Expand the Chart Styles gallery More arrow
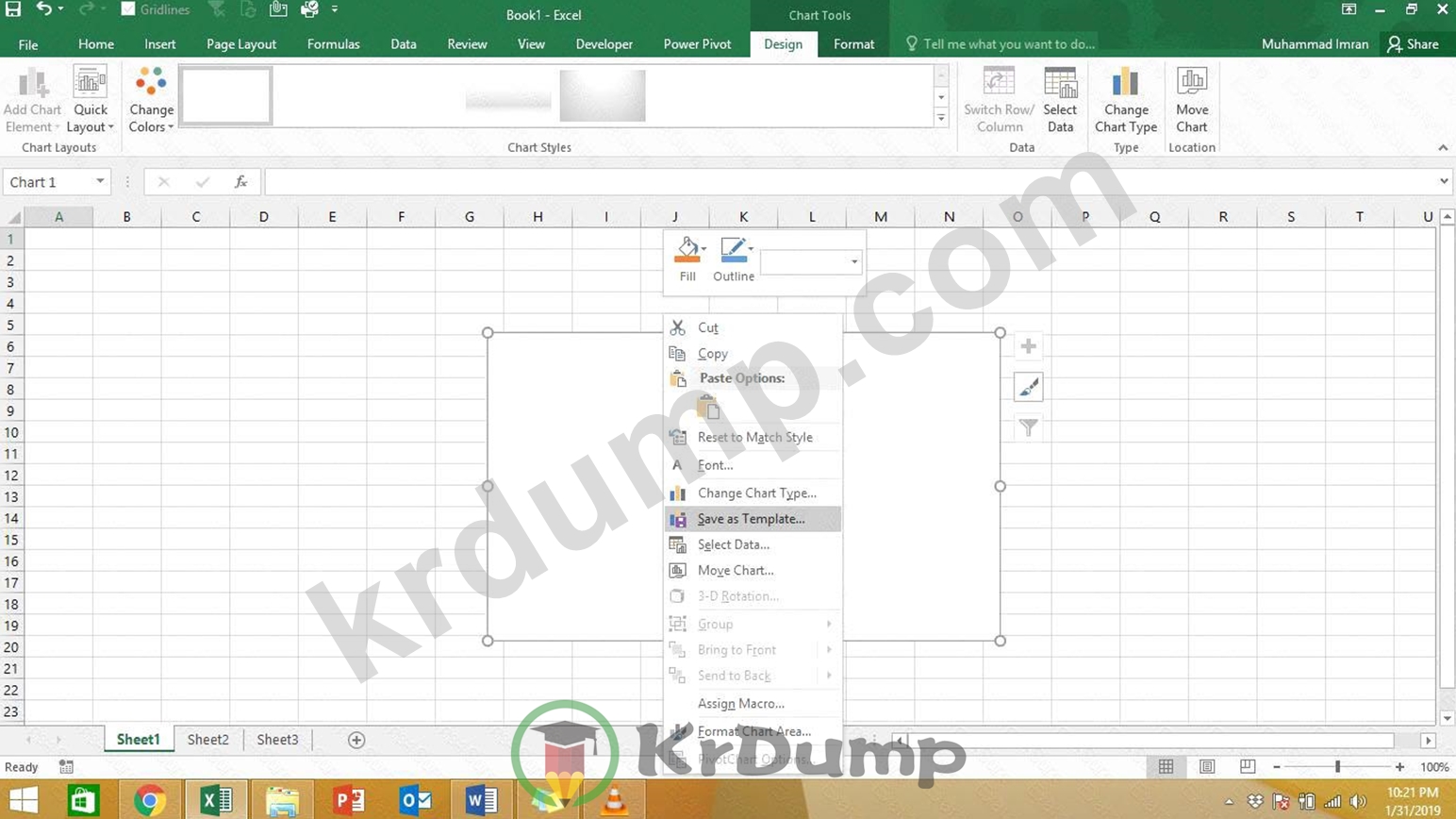The height and width of the screenshot is (819, 1456). pos(941,119)
